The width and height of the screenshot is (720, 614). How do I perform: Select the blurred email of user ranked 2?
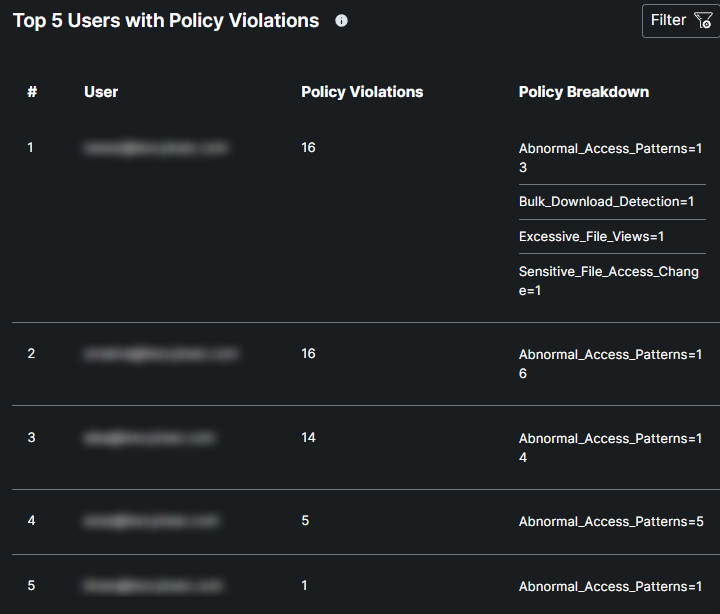[161, 354]
